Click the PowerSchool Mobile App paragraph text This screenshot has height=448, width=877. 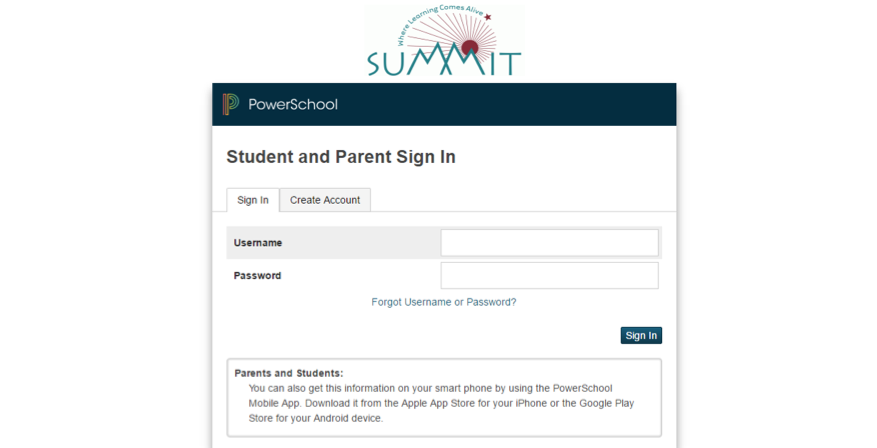point(441,403)
